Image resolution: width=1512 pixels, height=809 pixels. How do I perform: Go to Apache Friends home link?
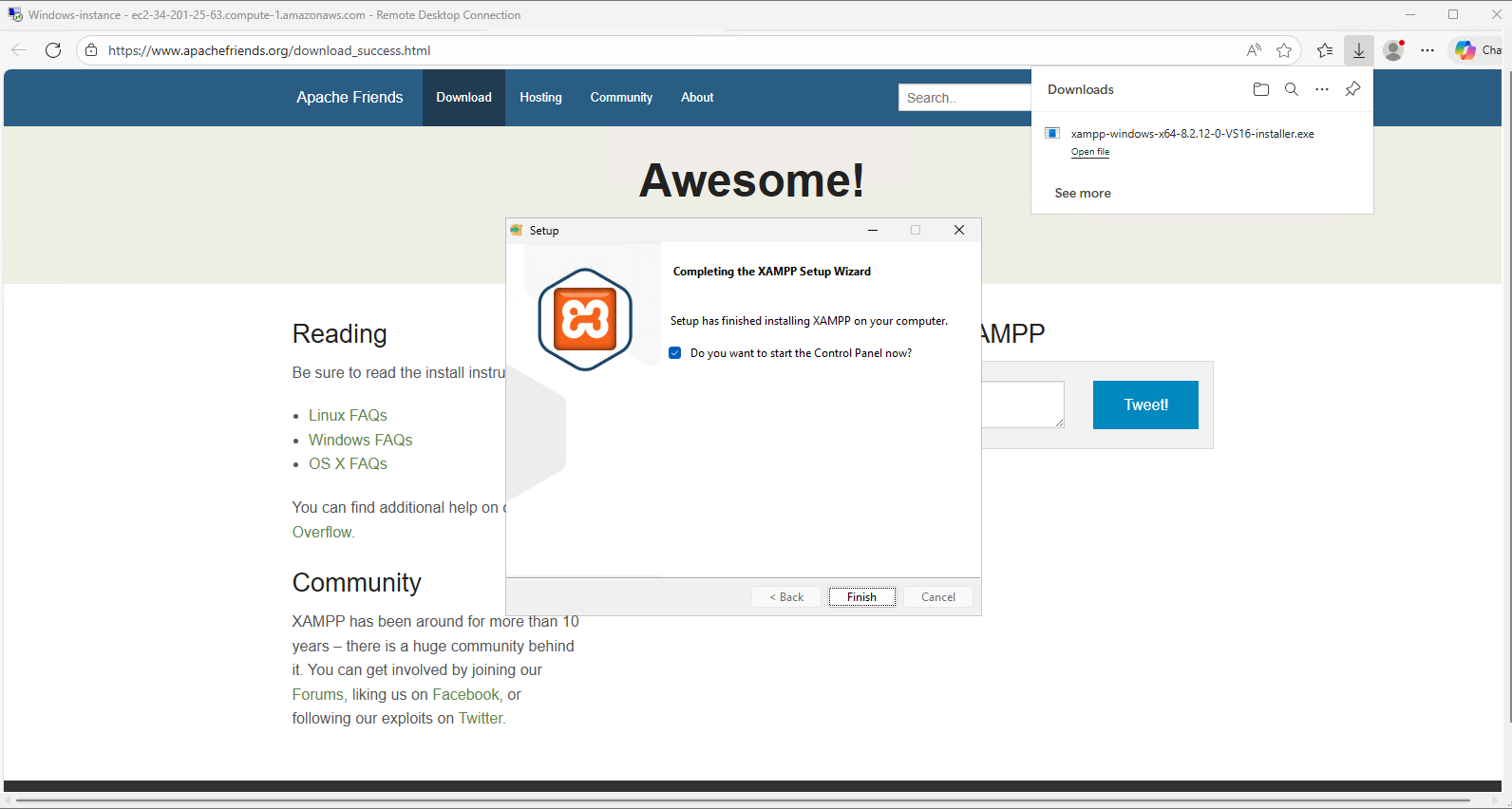350,98
